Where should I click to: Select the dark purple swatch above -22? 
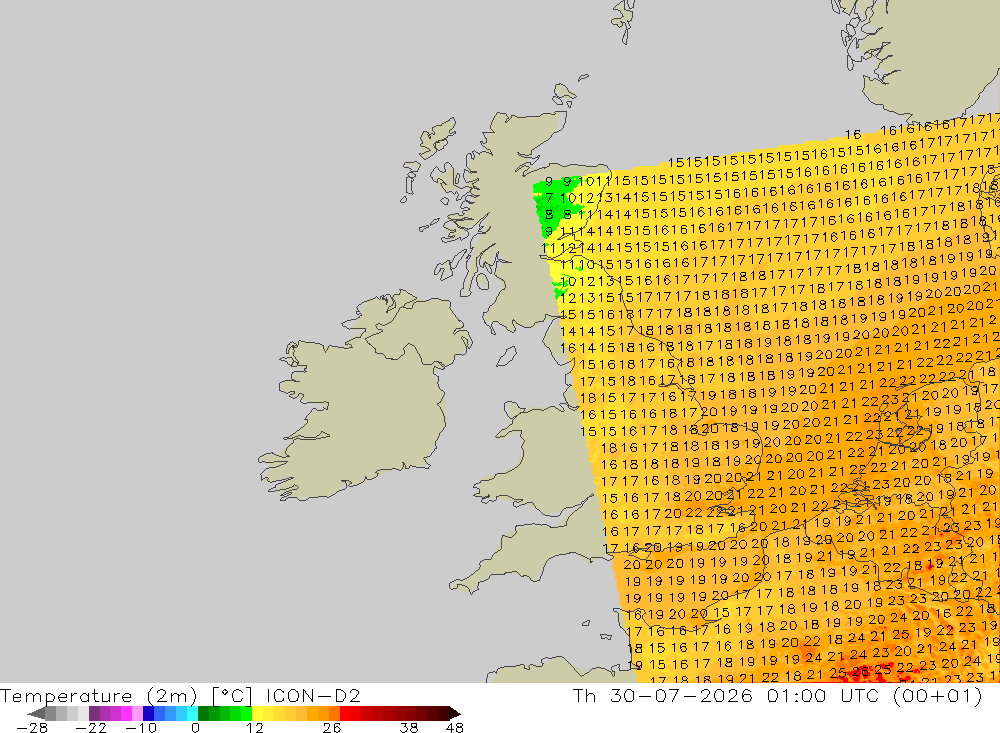tap(94, 713)
